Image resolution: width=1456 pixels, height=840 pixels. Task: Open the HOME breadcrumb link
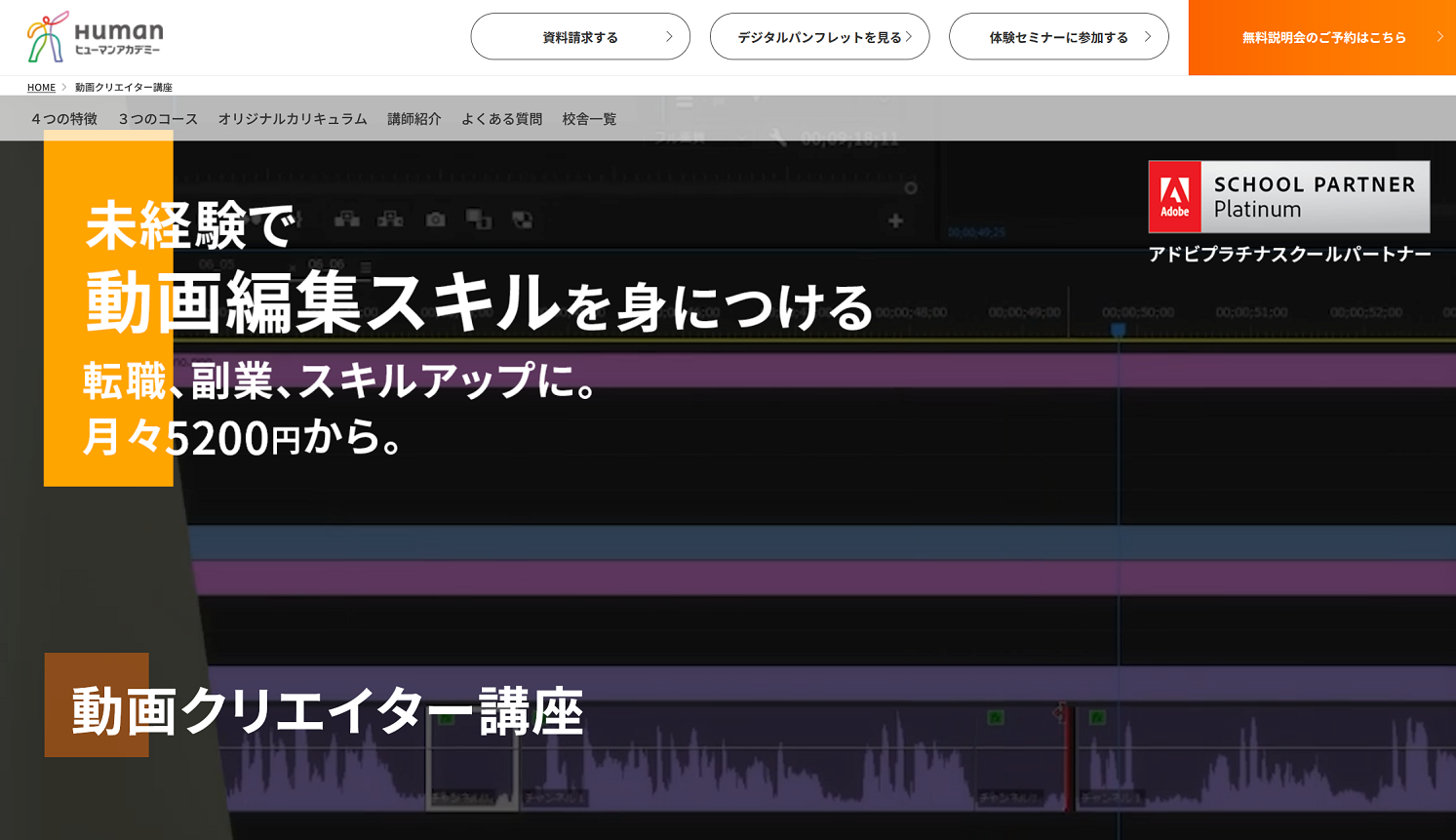click(41, 87)
